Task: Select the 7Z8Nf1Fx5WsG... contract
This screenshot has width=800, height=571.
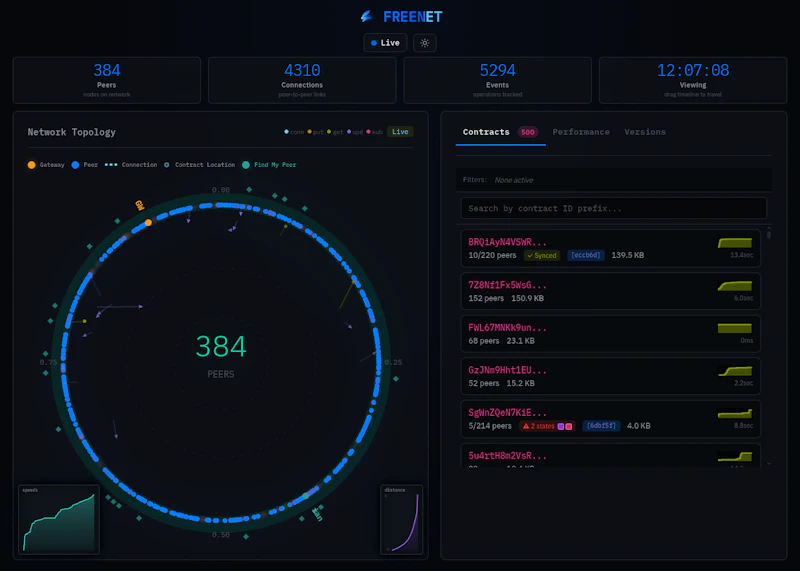Action: tap(610, 291)
